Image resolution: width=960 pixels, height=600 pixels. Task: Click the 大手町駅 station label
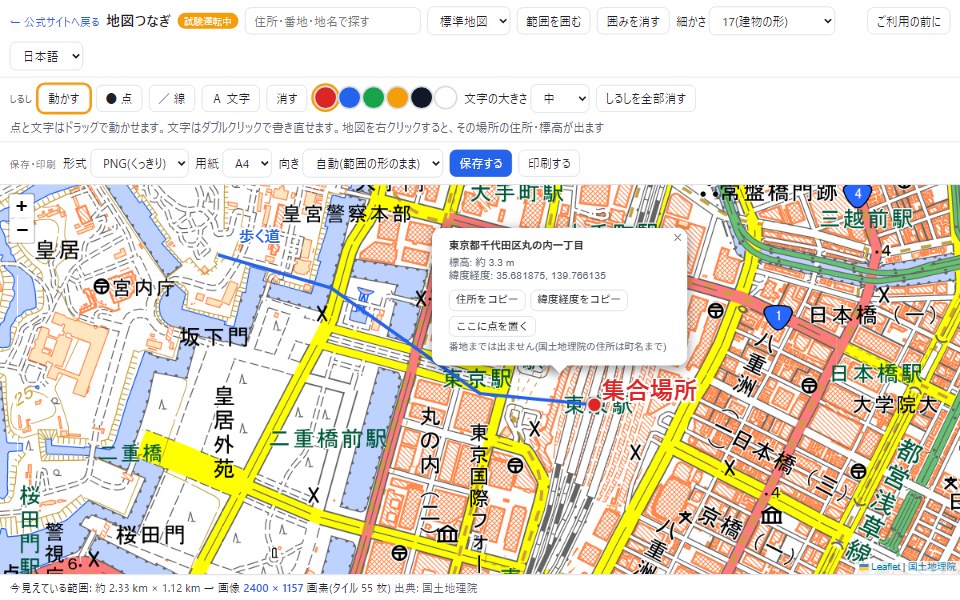pos(517,193)
